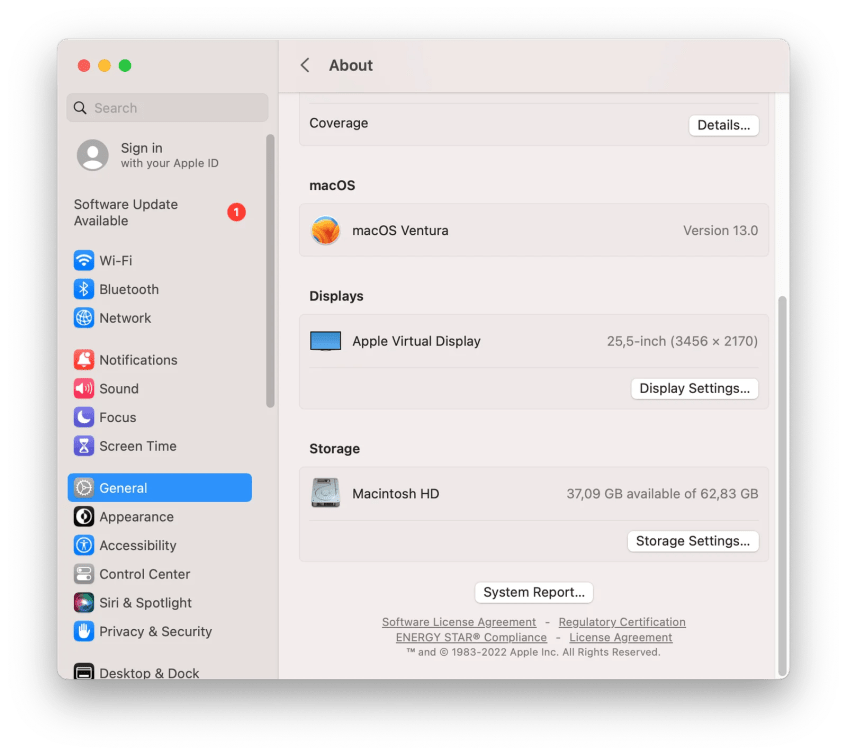The height and width of the screenshot is (755, 847).
Task: Click the Sound speaker icon
Action: click(x=84, y=389)
